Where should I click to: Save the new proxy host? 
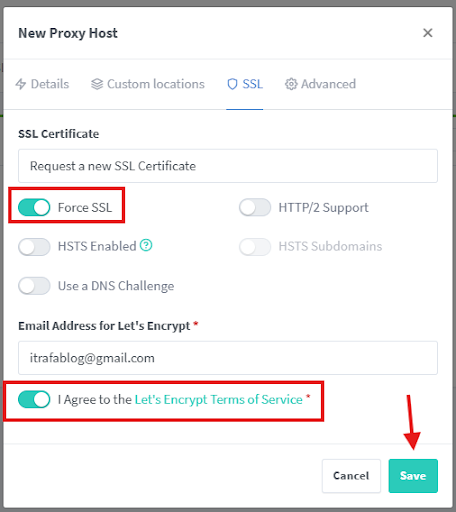pyautogui.click(x=413, y=476)
